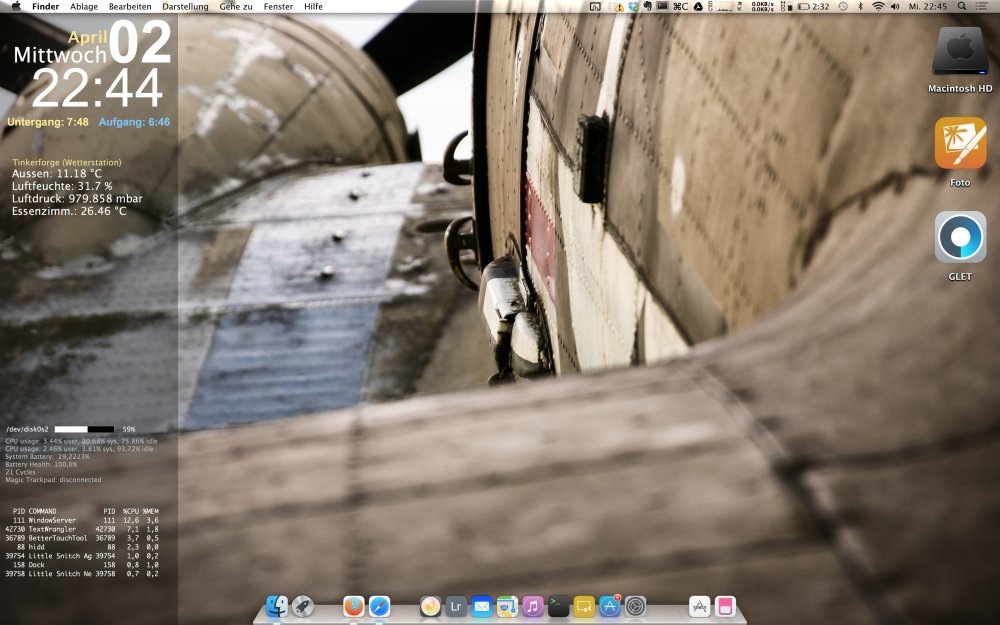This screenshot has width=1000, height=625.
Task: Select the GLET desktop icon
Action: (x=960, y=238)
